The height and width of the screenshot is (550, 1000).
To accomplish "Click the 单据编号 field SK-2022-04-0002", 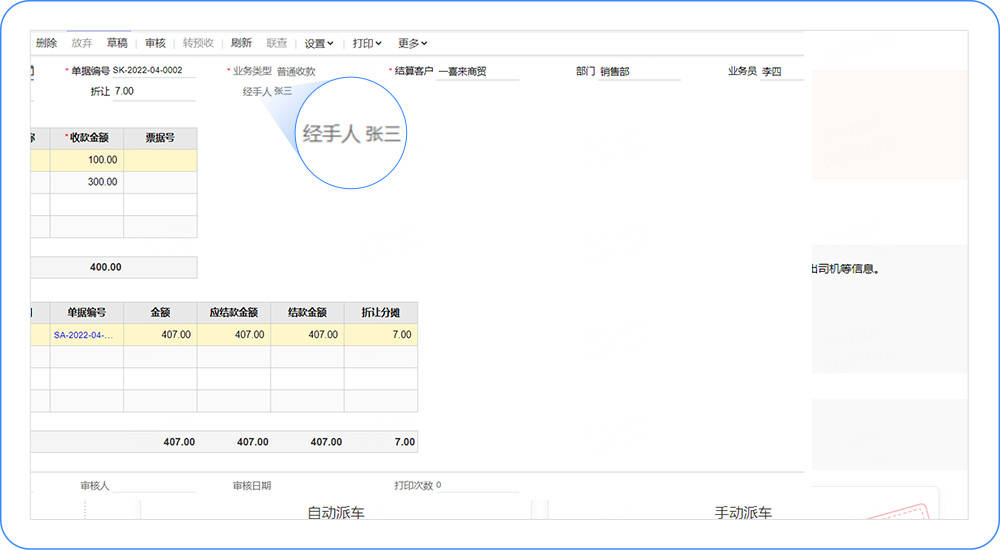I will [153, 70].
